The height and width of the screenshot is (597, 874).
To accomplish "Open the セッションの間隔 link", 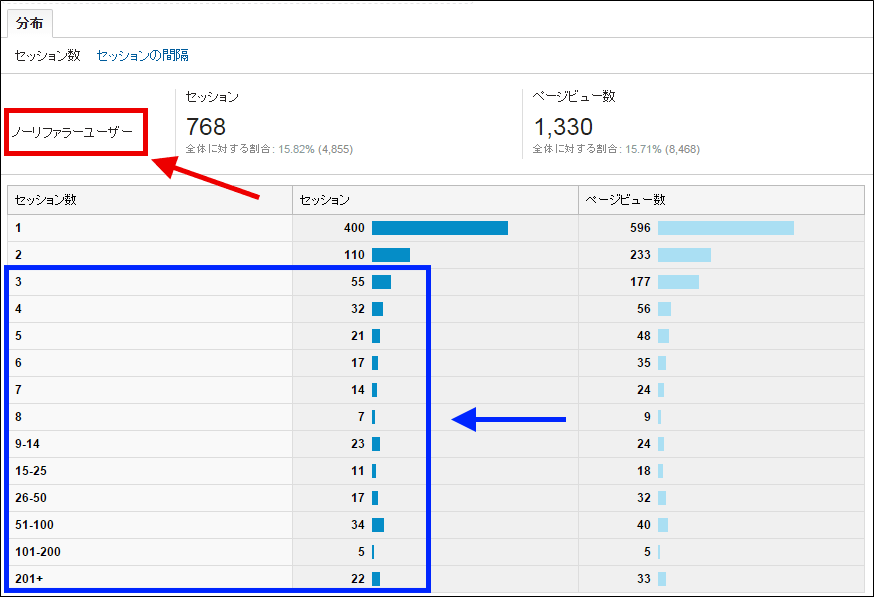I will coord(142,56).
